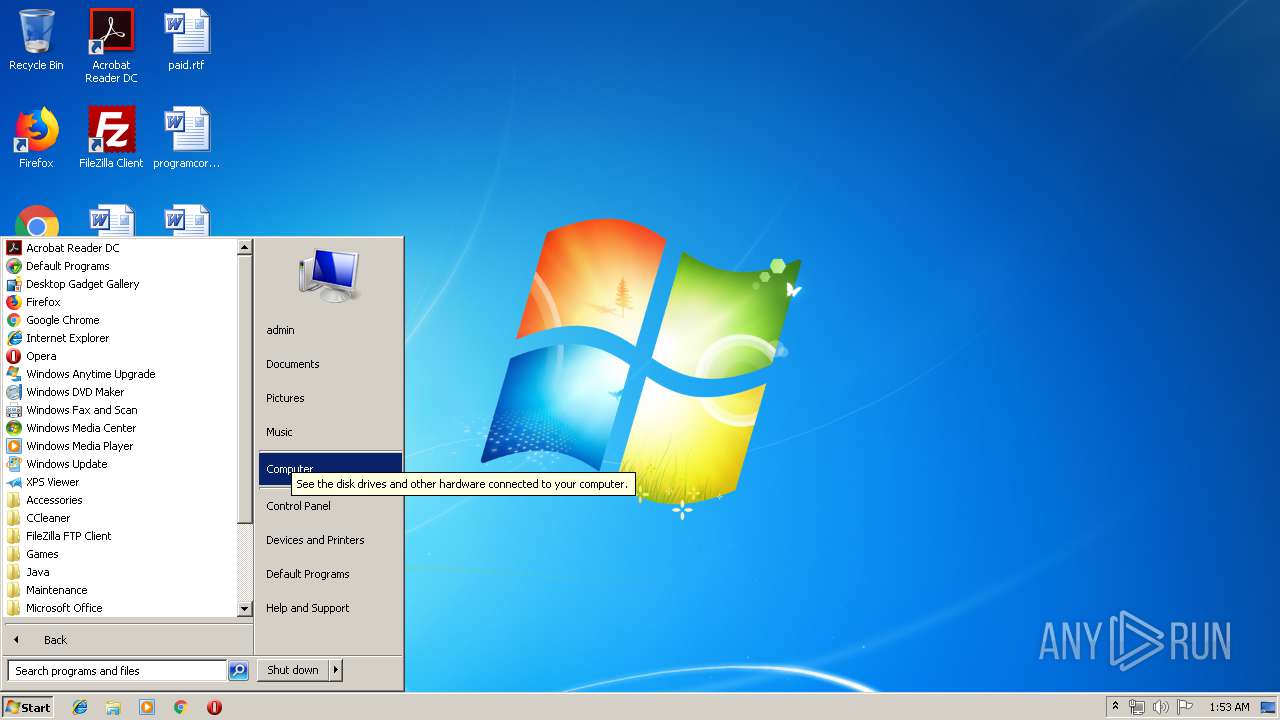Image resolution: width=1280 pixels, height=720 pixels.
Task: Open the Action Center flag icon
Action: [x=1185, y=707]
